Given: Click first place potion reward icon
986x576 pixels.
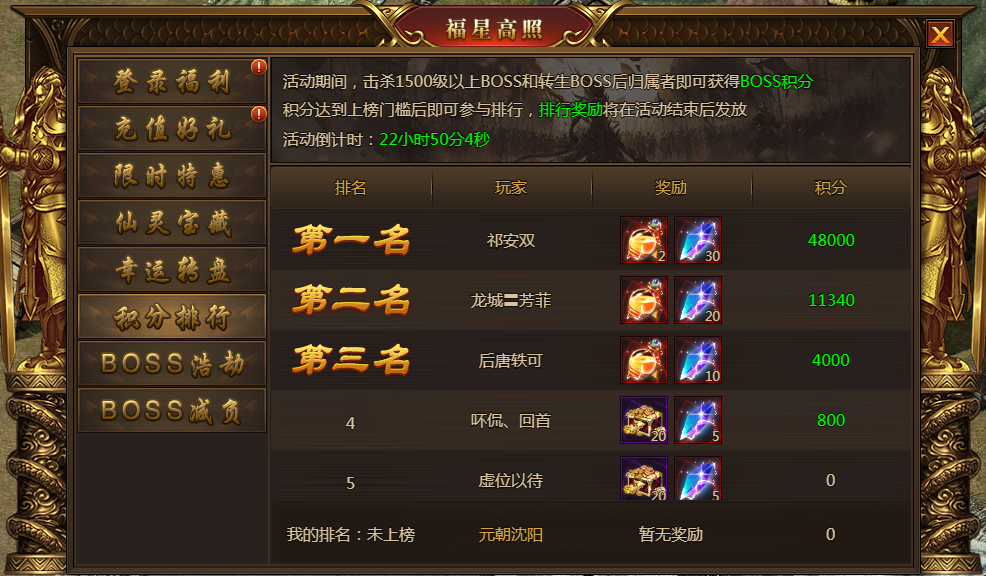Looking at the screenshot, I should click(644, 240).
